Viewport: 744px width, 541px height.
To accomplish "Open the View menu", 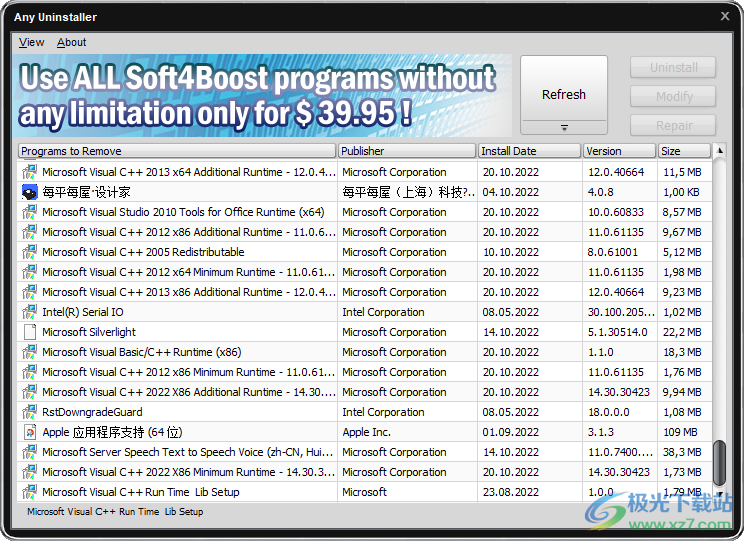I will coord(31,42).
